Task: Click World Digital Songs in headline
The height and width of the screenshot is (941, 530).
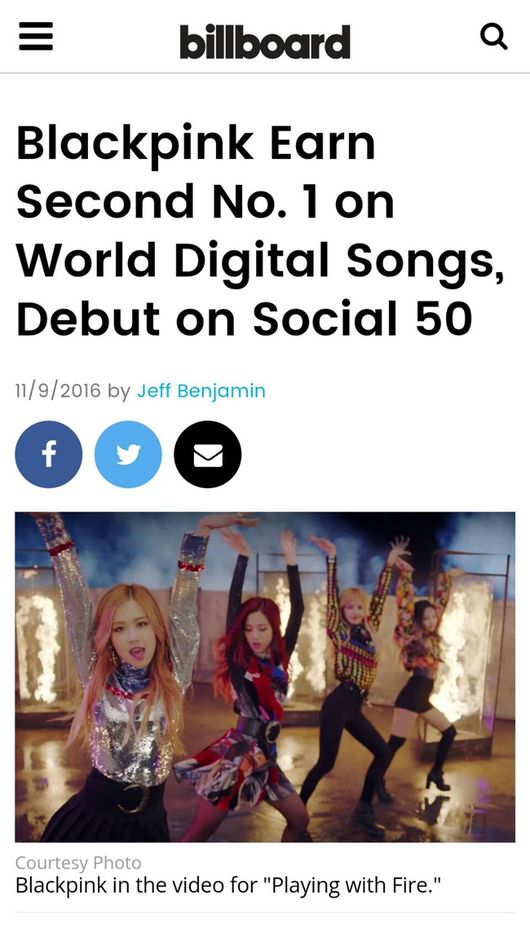Action: 260,262
